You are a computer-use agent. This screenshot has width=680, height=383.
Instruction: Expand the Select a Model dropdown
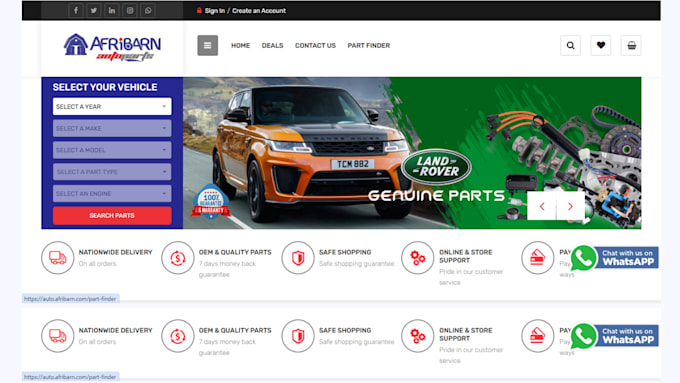click(x=112, y=150)
